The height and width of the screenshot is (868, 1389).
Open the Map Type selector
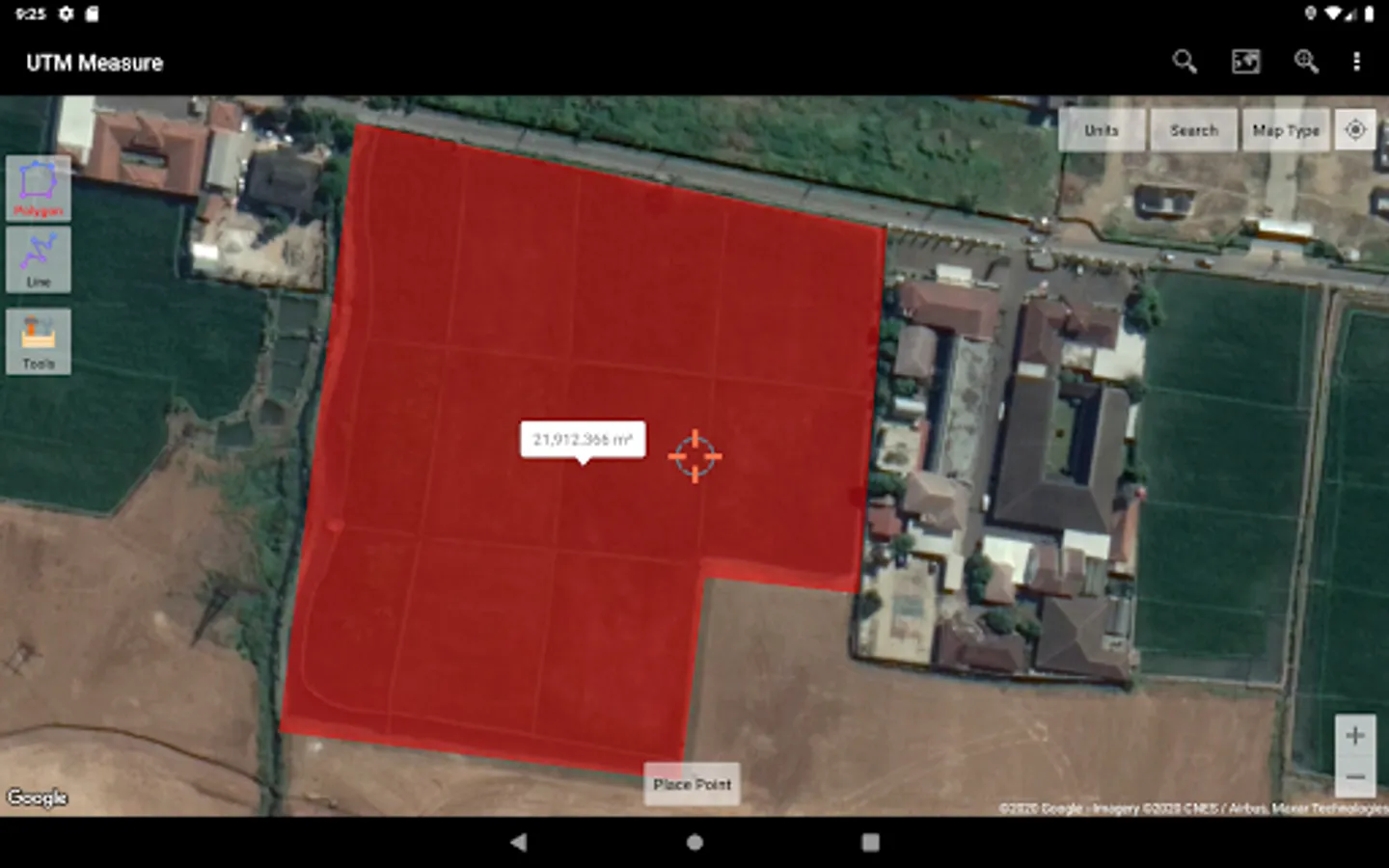click(x=1286, y=130)
